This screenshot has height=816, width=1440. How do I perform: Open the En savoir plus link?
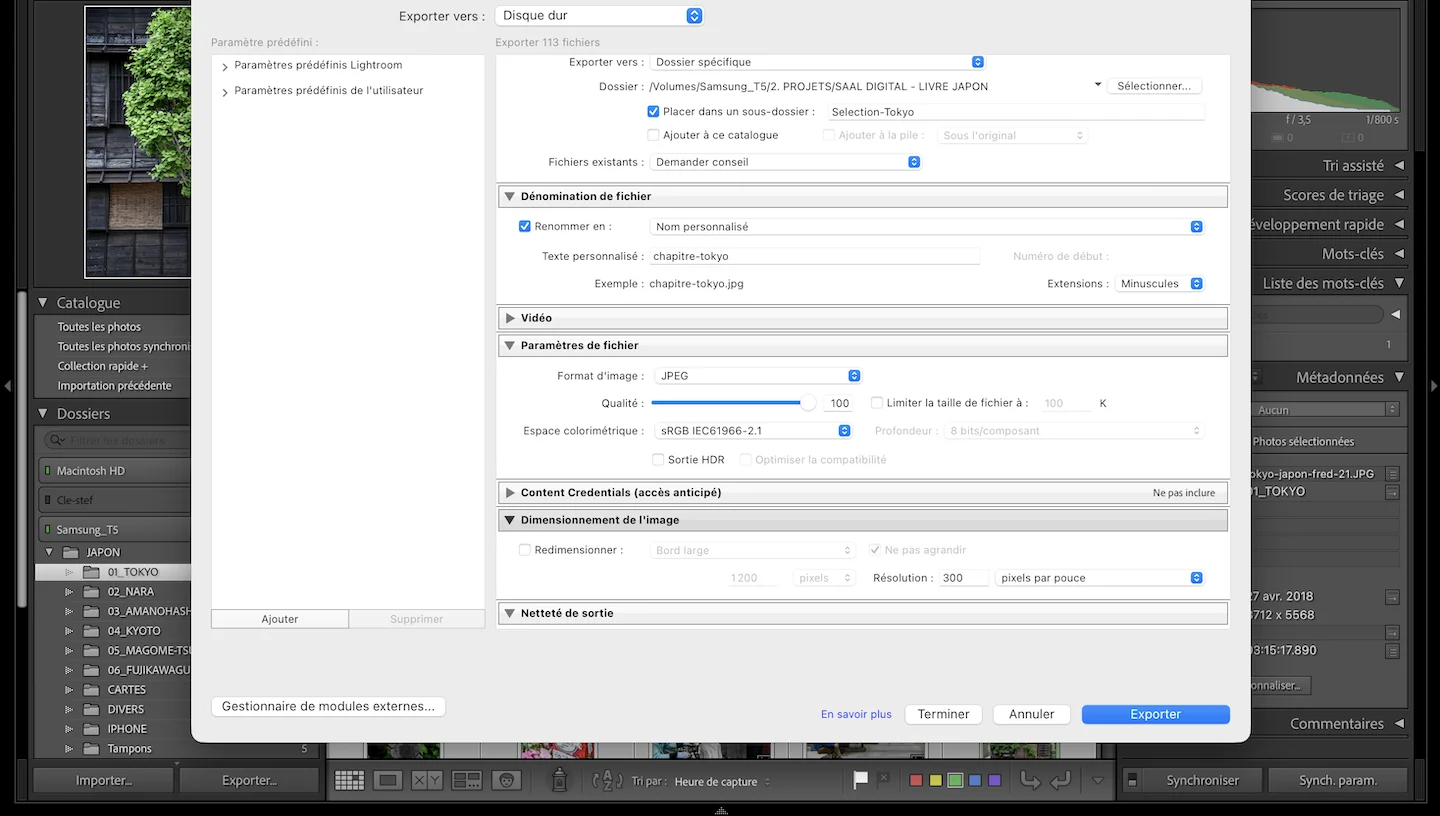pyautogui.click(x=856, y=714)
